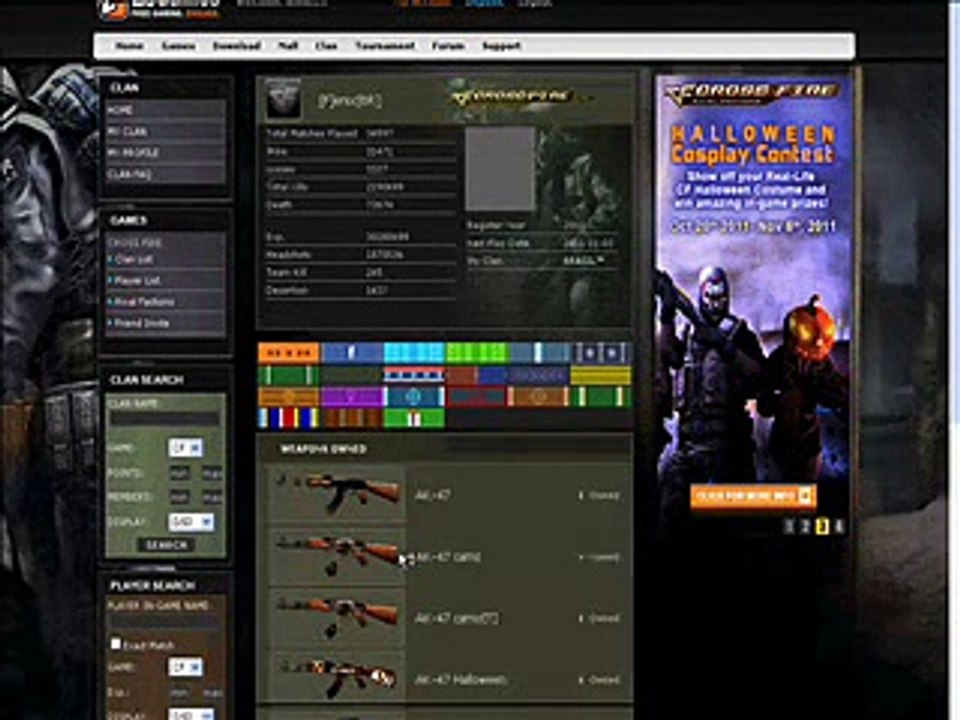This screenshot has width=960, height=720.
Task: Open the Display dropdown in Clan Search
Action: [191, 522]
